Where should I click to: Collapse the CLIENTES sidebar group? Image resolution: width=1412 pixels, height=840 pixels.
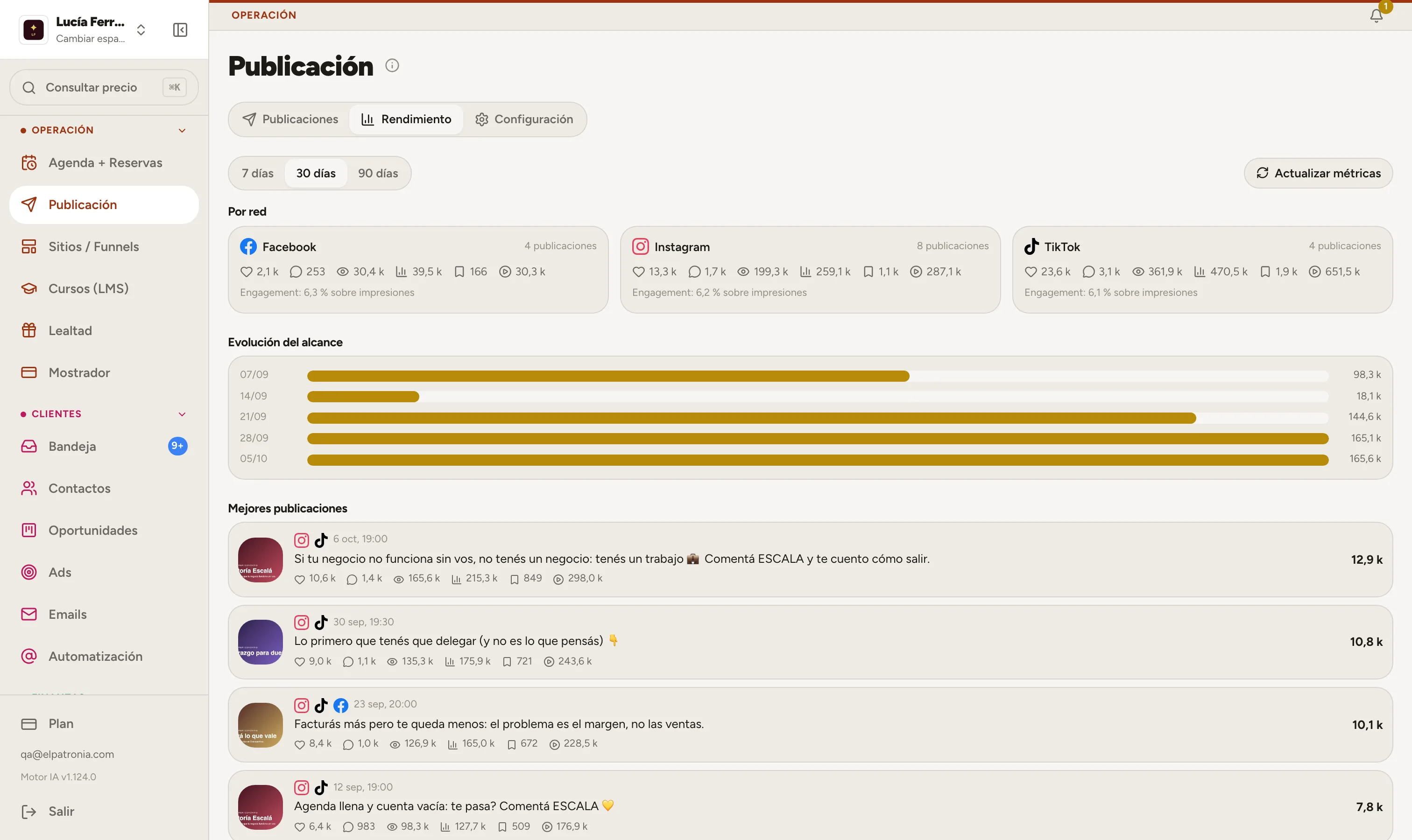click(183, 414)
